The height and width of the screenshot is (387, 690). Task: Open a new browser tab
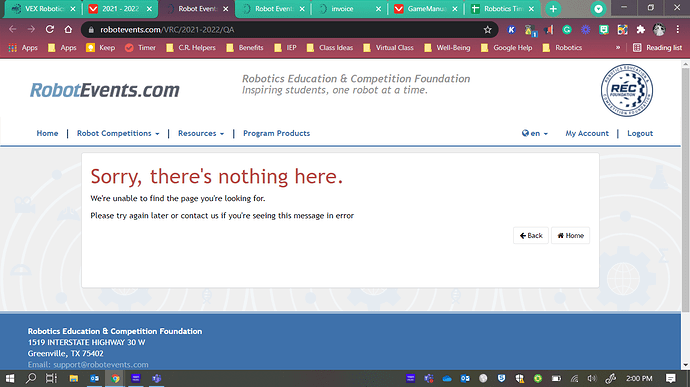coord(553,9)
